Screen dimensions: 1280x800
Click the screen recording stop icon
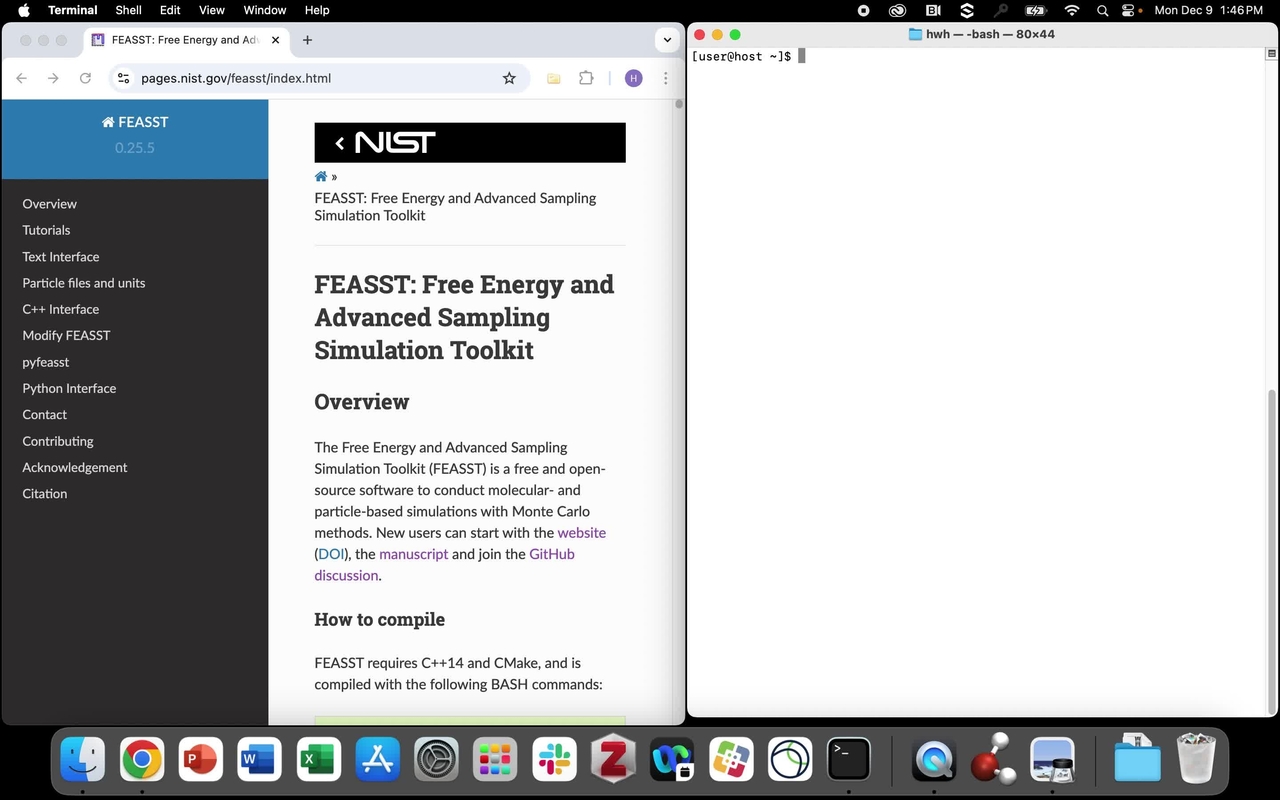[x=864, y=10]
